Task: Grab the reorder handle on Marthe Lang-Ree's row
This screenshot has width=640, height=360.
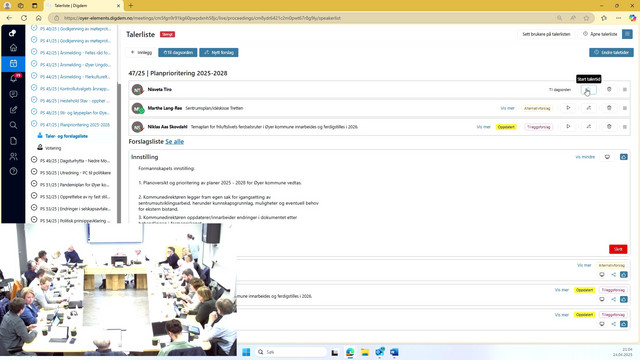Action: 624,108
